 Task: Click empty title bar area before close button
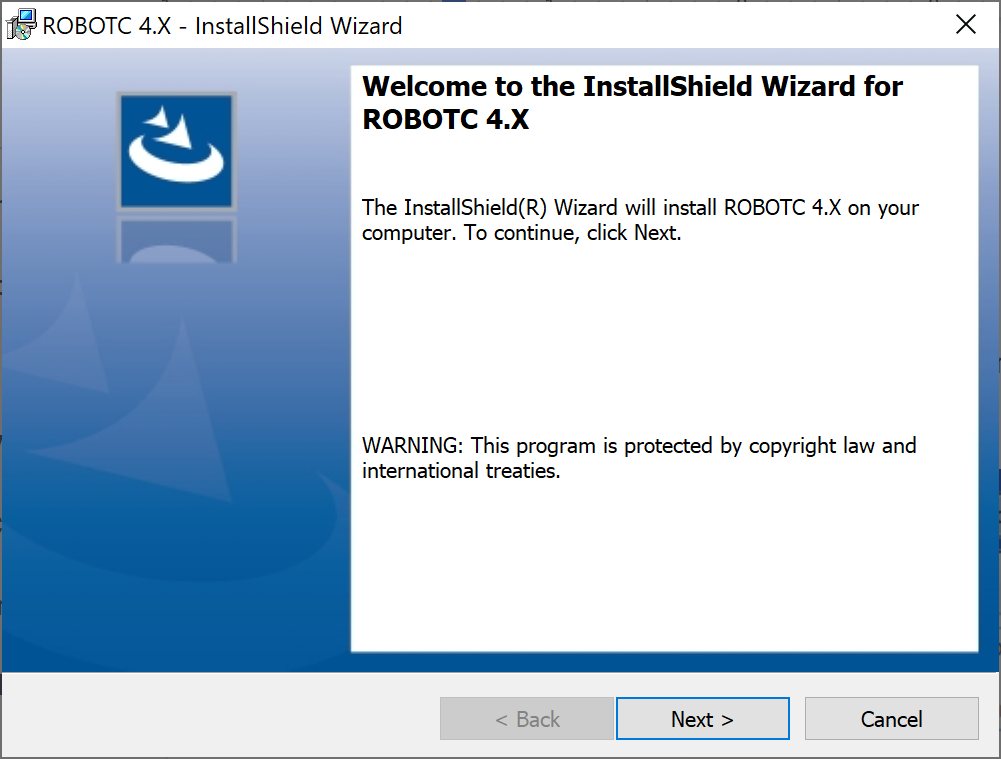(680, 26)
